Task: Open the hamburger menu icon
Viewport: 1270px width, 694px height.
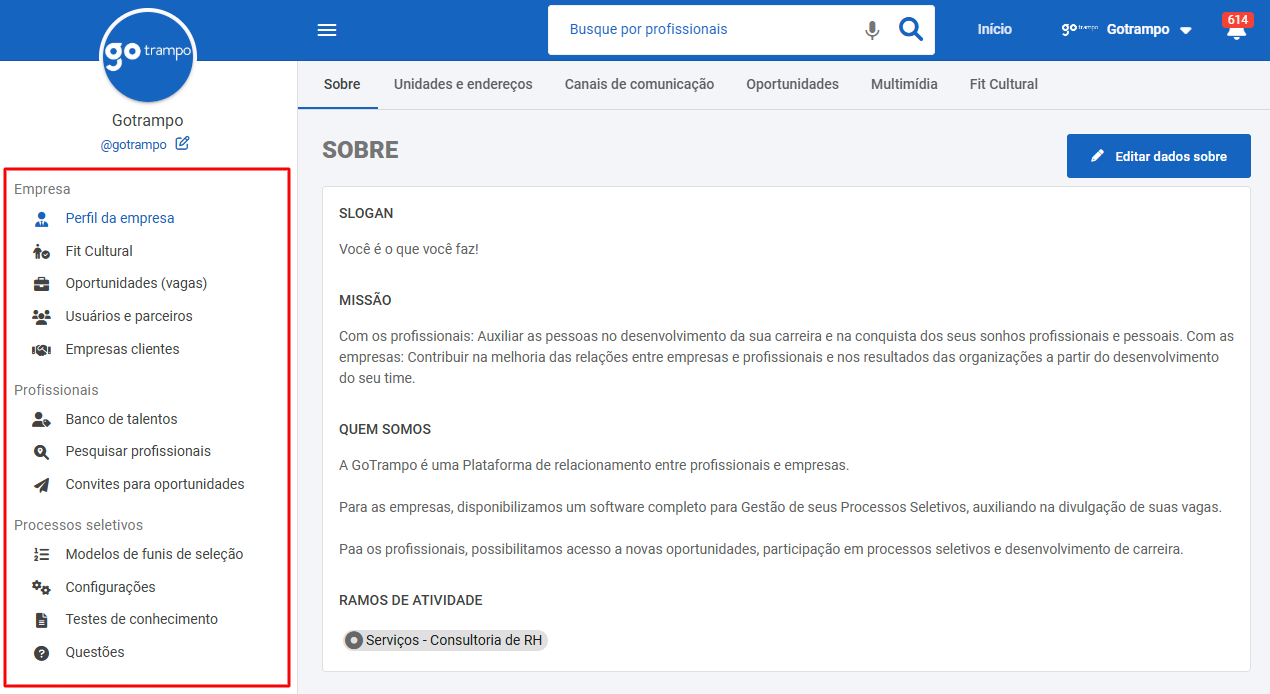Action: pyautogui.click(x=327, y=30)
